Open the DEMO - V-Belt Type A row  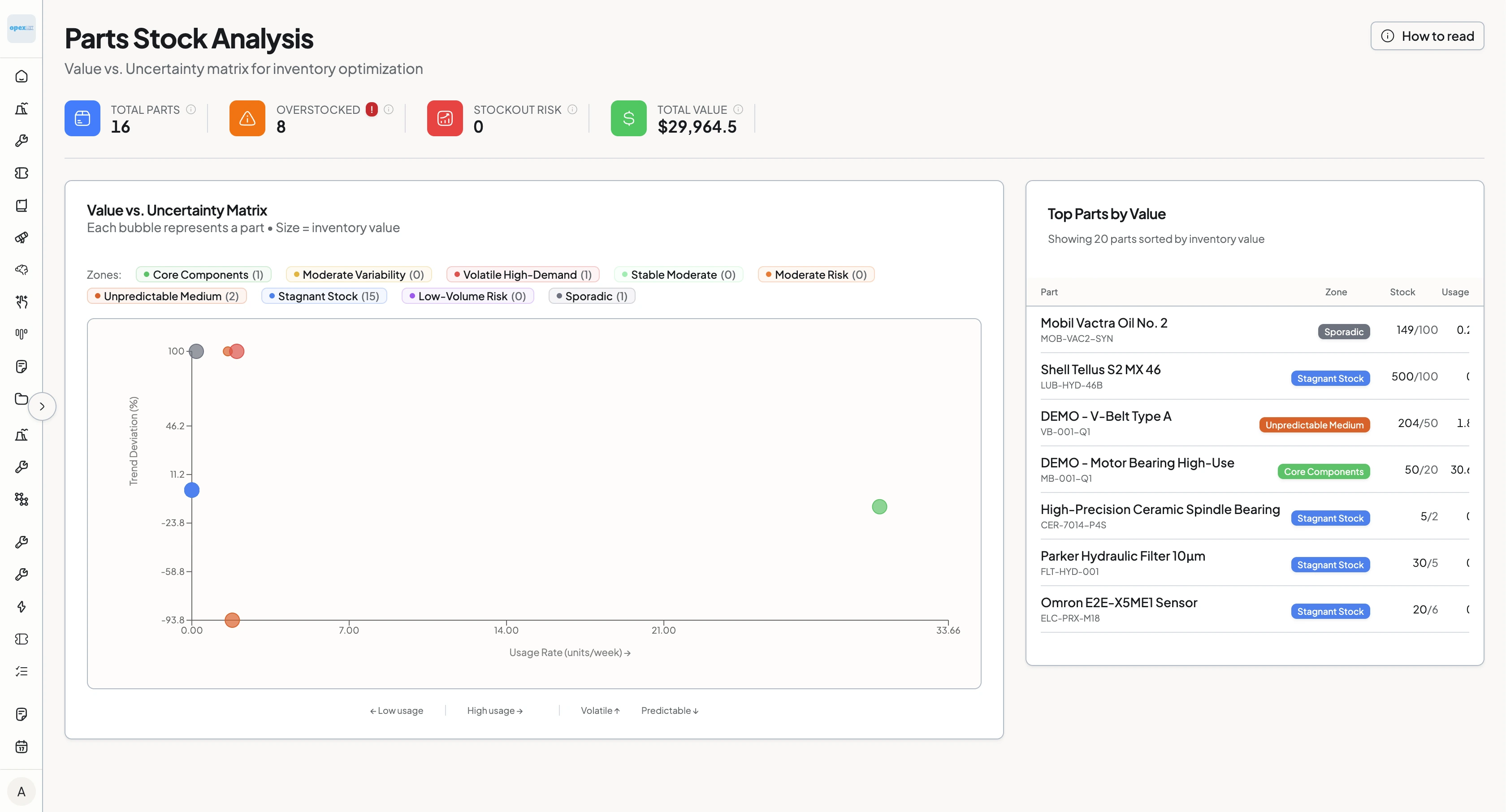(x=1255, y=423)
